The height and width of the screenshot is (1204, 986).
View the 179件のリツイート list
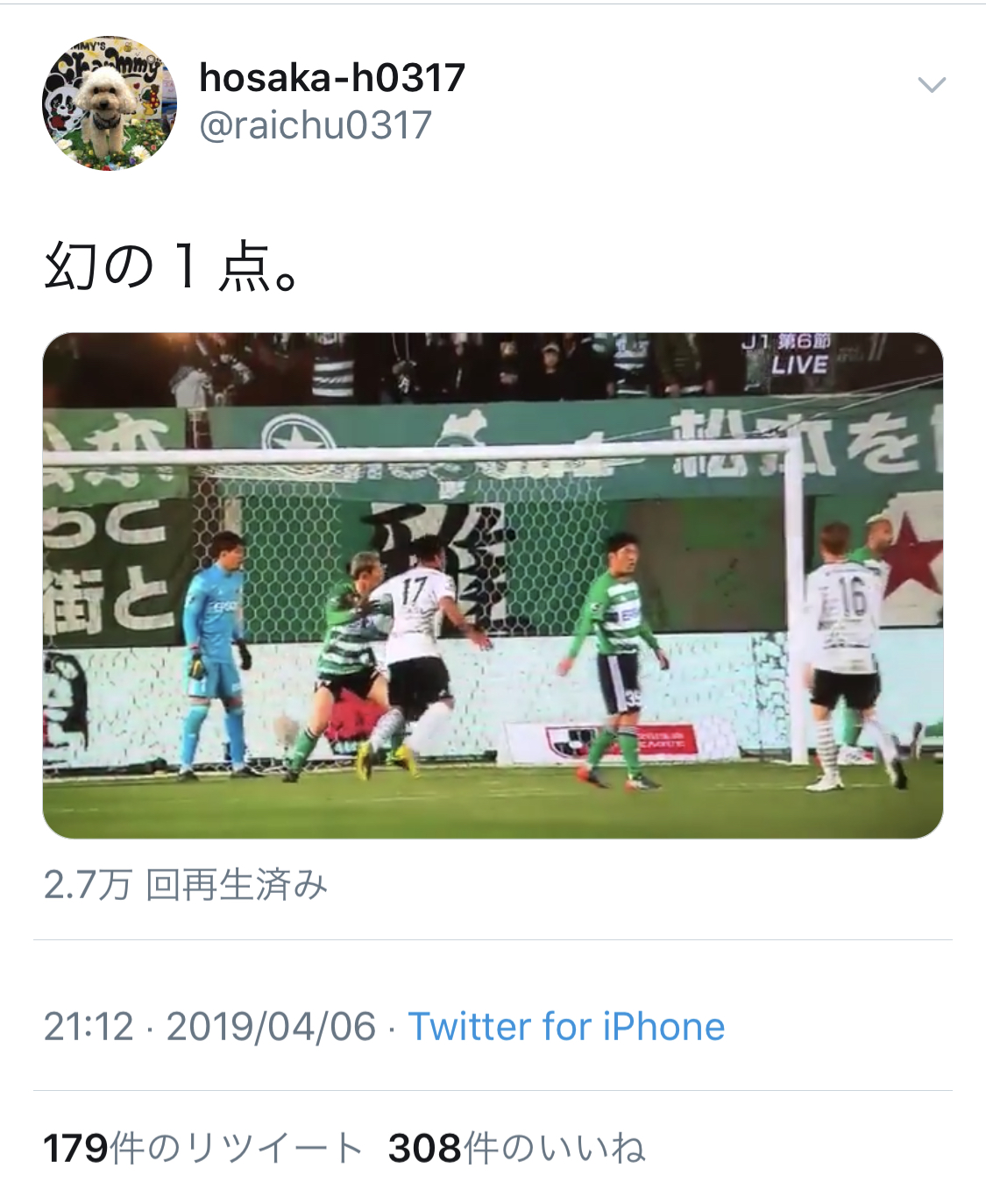tap(202, 1148)
